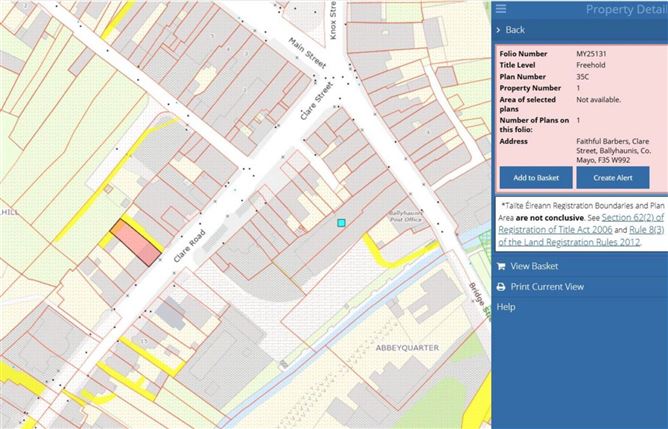Click the Main Street label on map

click(307, 53)
